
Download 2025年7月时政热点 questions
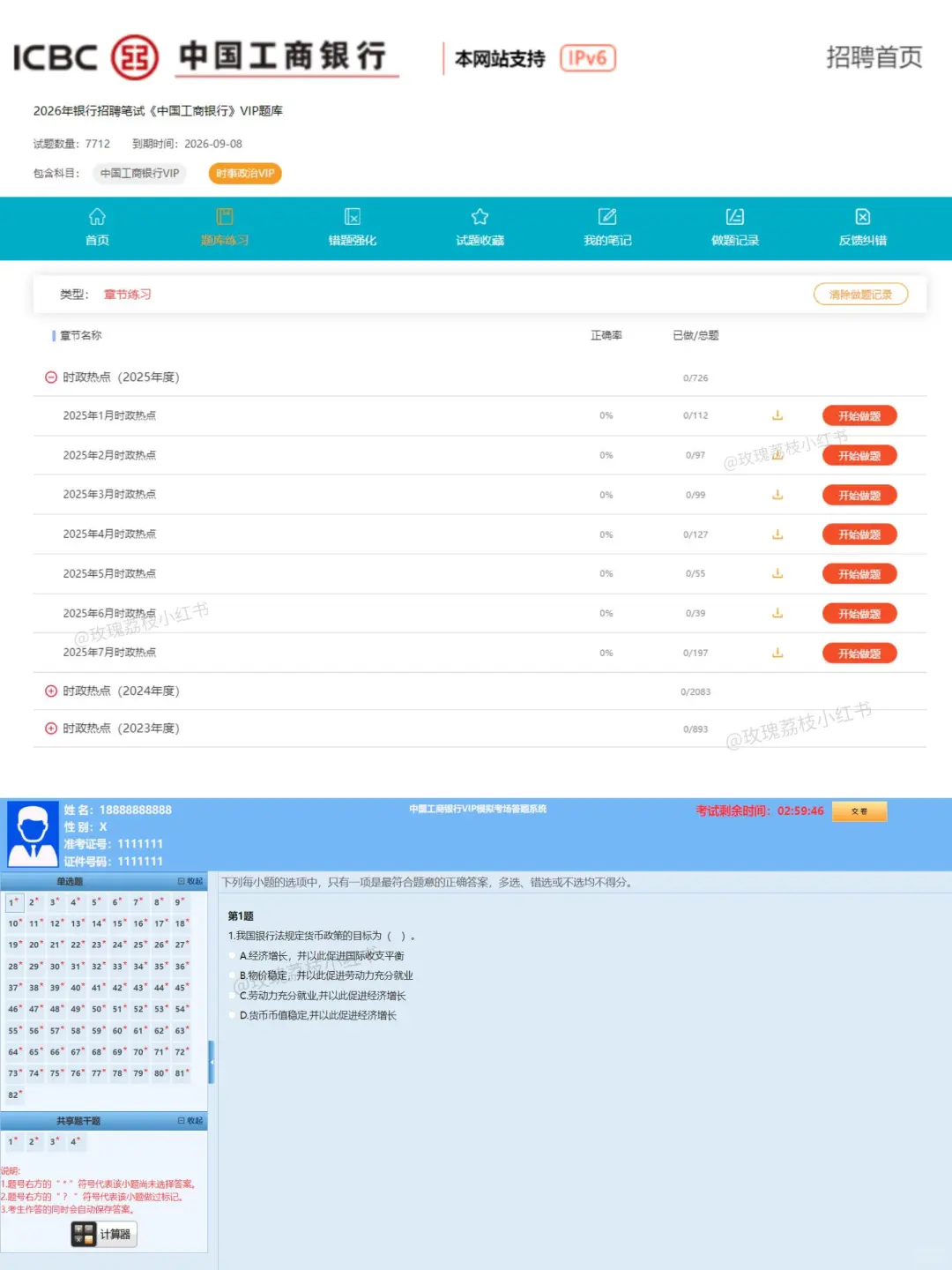777,653
